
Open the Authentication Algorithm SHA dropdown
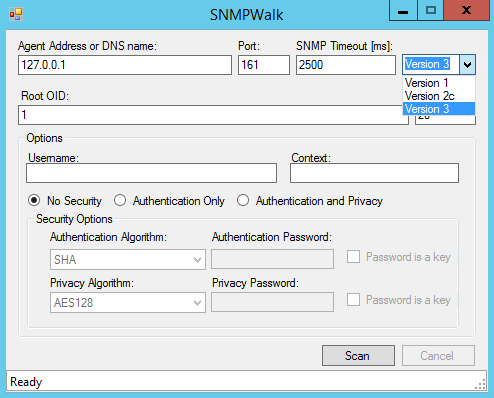pyautogui.click(x=128, y=259)
